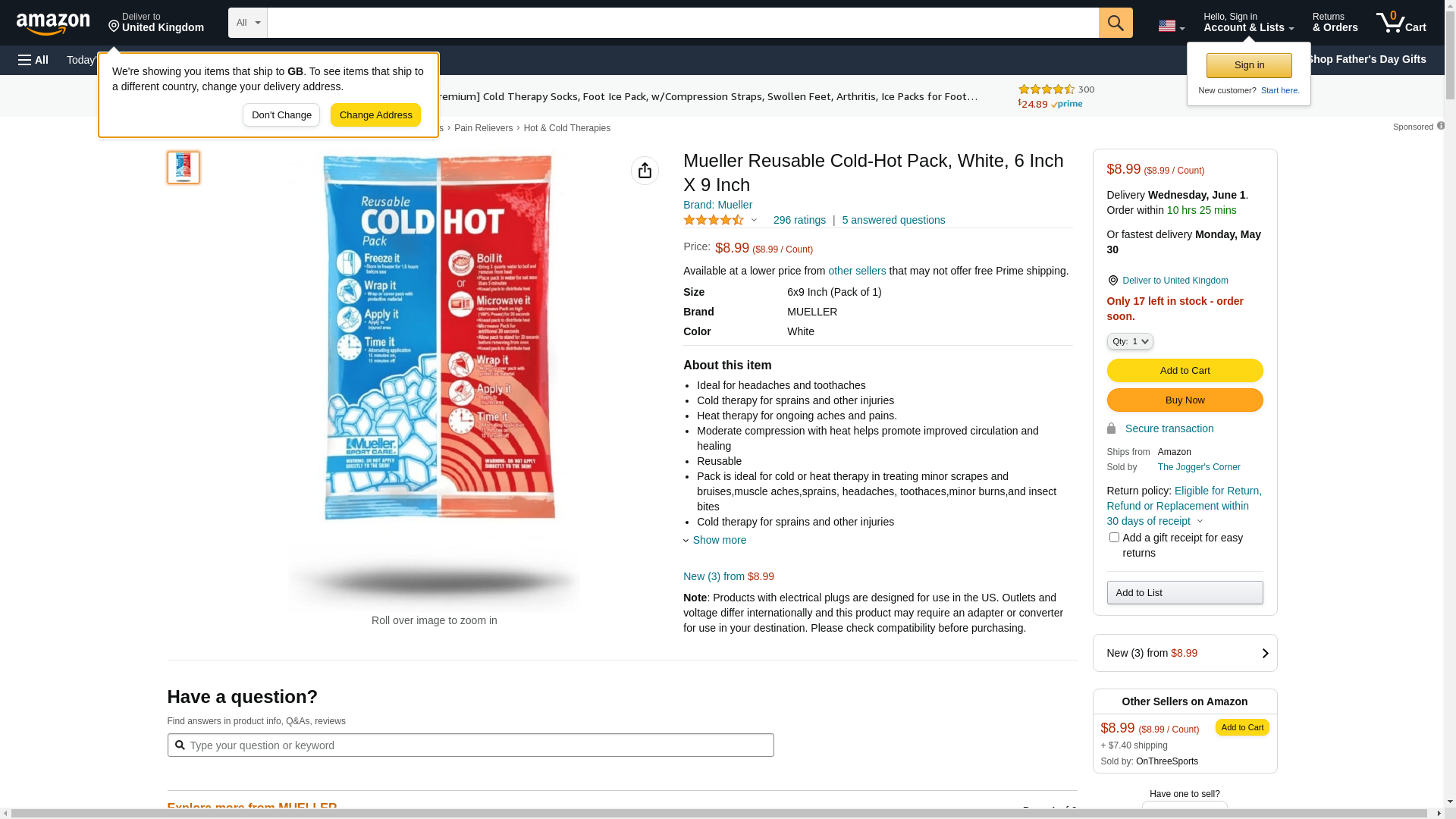Viewport: 1456px width, 819px height.
Task: Click the star rating icons
Action: [714, 220]
